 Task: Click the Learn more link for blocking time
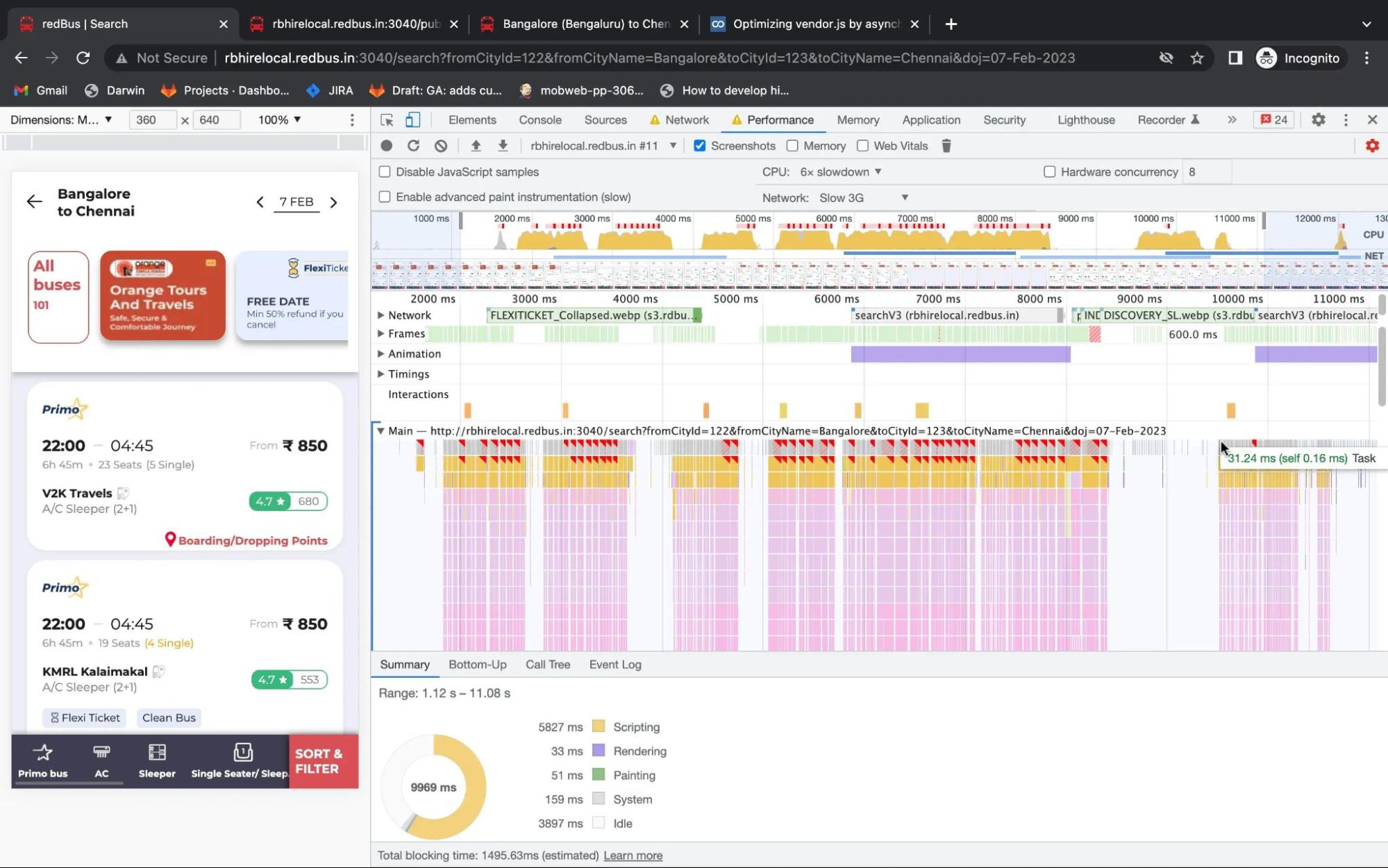pyautogui.click(x=633, y=855)
